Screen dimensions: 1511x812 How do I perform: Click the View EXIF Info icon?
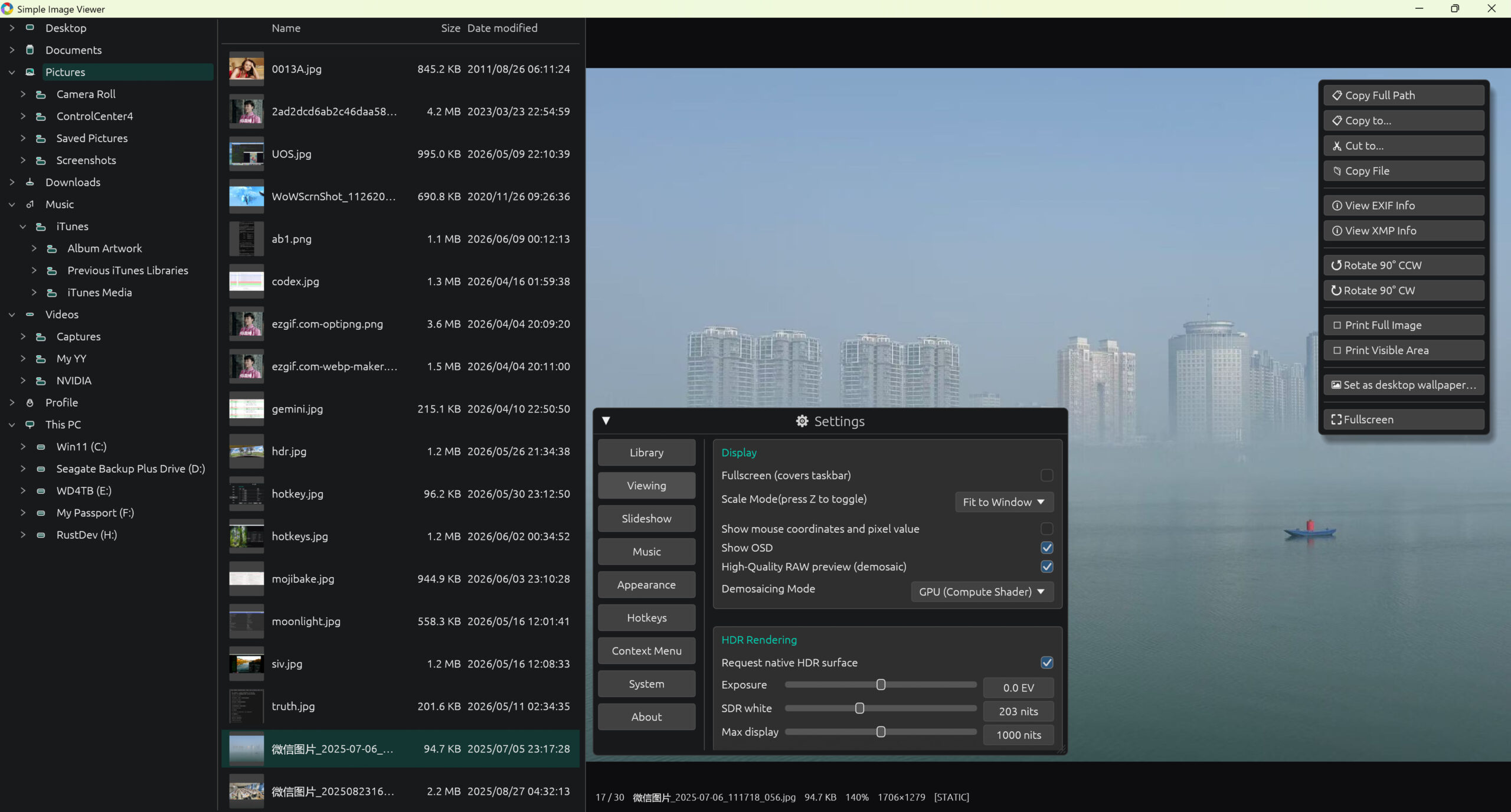click(x=1337, y=205)
